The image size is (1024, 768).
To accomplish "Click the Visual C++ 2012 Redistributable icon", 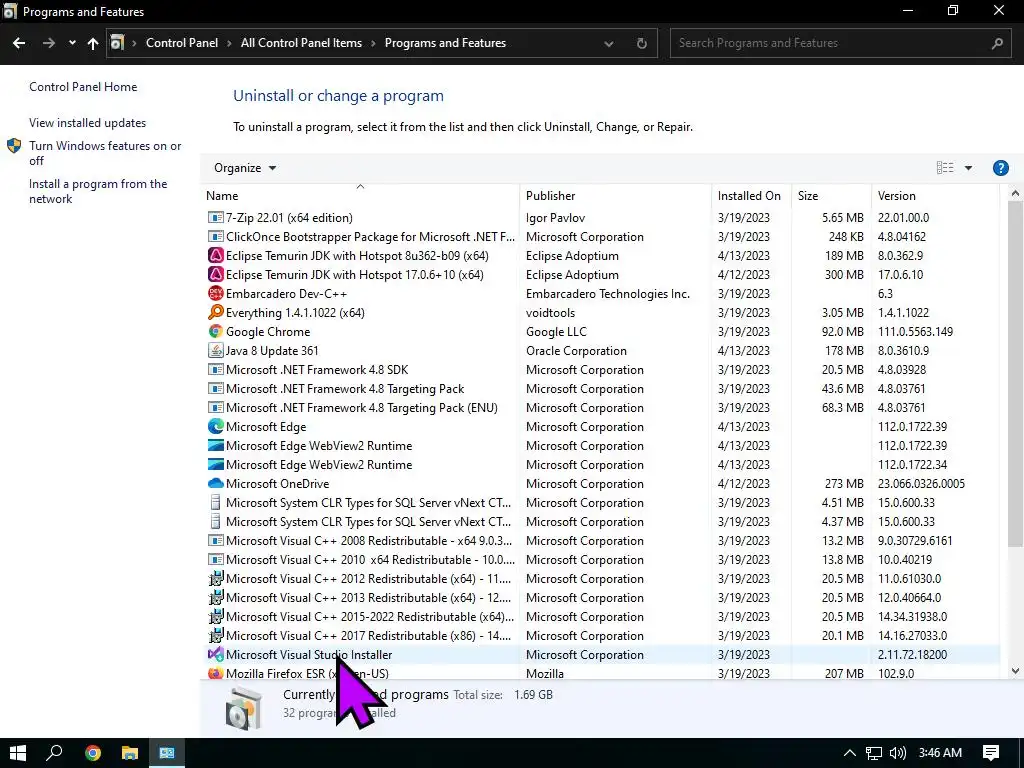I will (216, 579).
